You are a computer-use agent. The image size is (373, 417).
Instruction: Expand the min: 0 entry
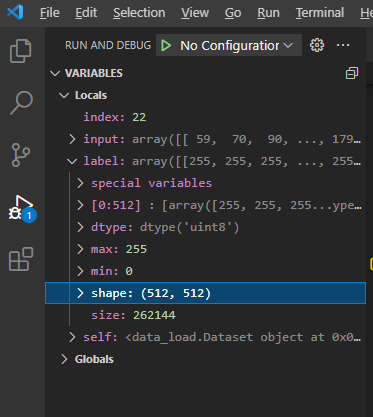[80, 271]
